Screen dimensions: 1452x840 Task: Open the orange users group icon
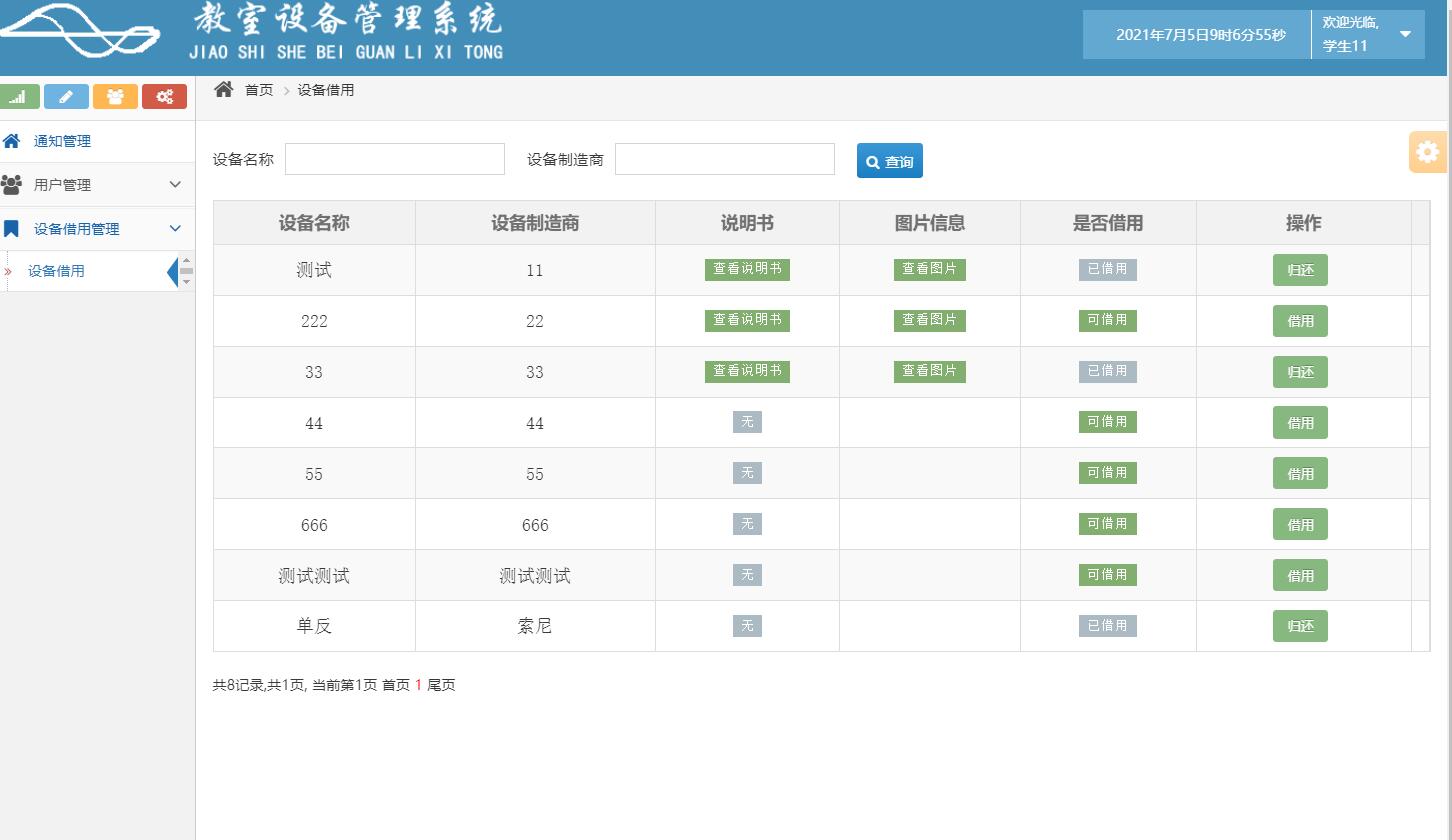(x=115, y=96)
